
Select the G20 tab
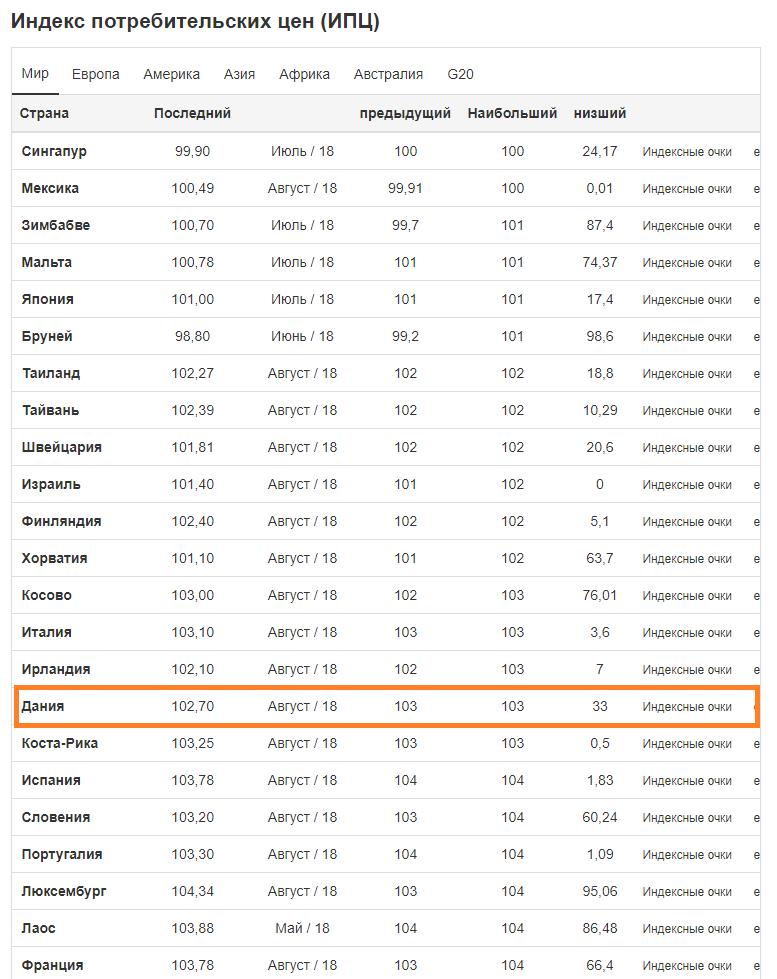(460, 74)
